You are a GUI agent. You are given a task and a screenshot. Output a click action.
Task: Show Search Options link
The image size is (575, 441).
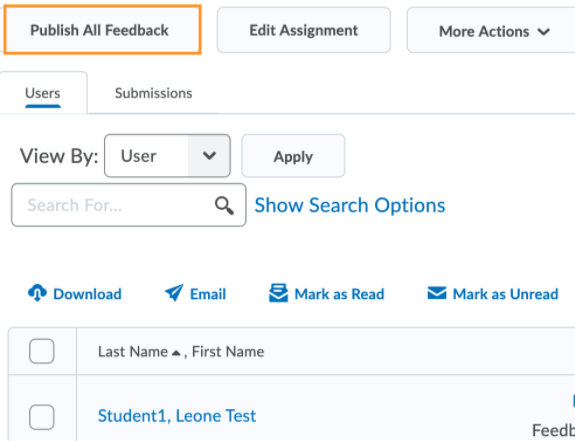click(350, 205)
